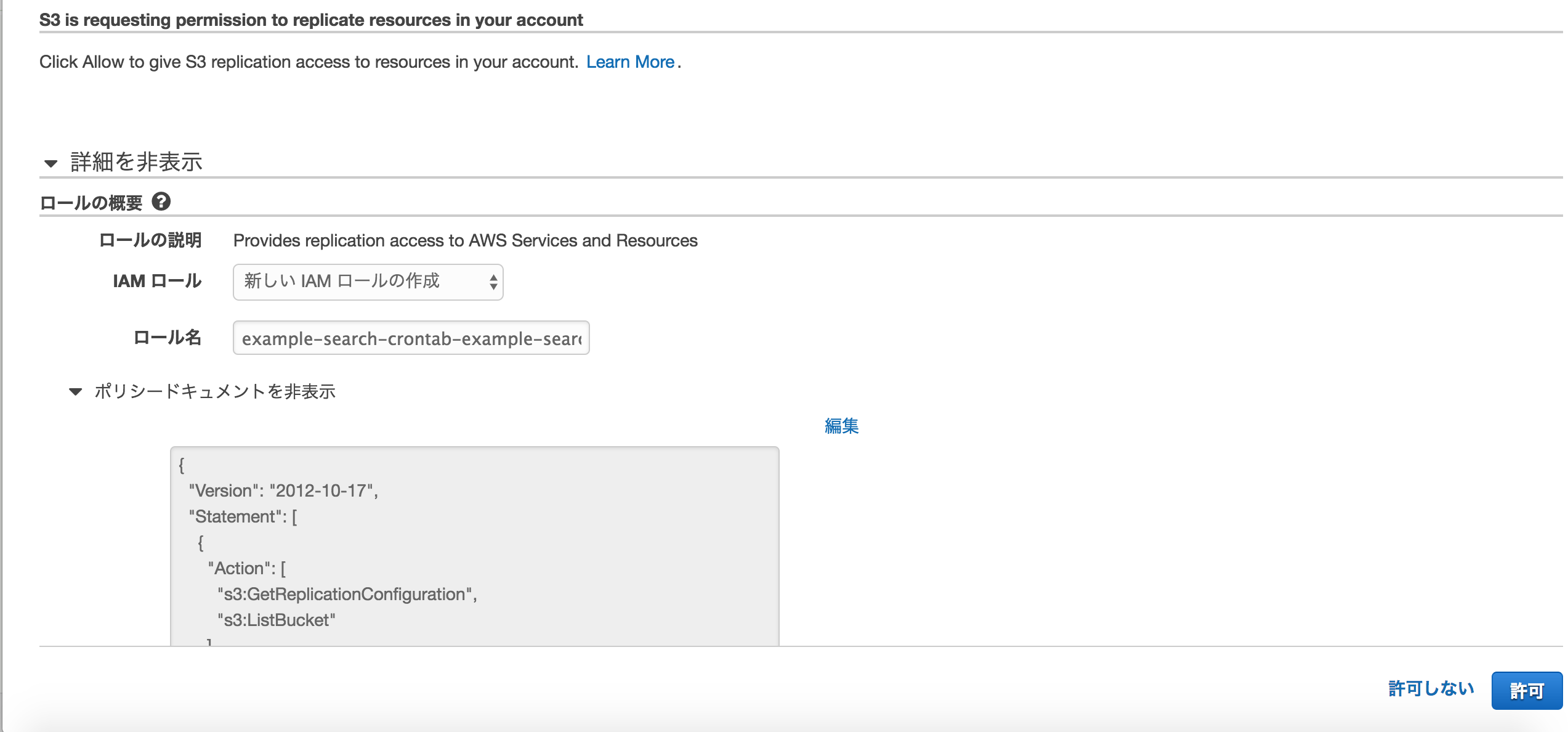Click the help icon next to ロールの概要
Image resolution: width=1568 pixels, height=732 pixels.
point(161,201)
